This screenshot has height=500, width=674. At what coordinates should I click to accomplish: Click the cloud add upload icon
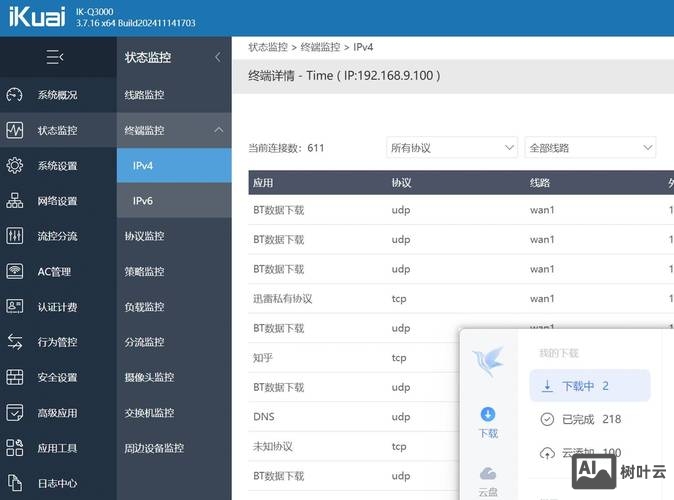(x=547, y=453)
